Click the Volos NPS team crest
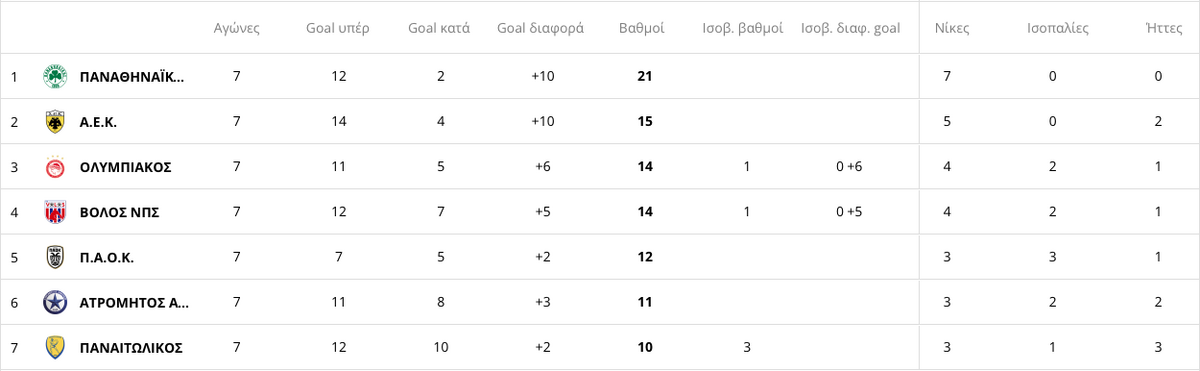This screenshot has width=1200, height=371. pyautogui.click(x=55, y=212)
